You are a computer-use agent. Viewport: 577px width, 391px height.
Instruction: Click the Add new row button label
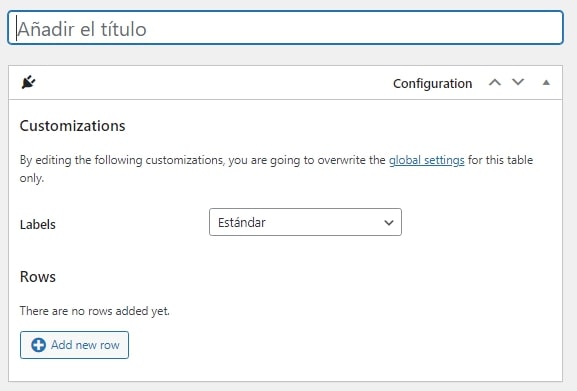[x=85, y=345]
